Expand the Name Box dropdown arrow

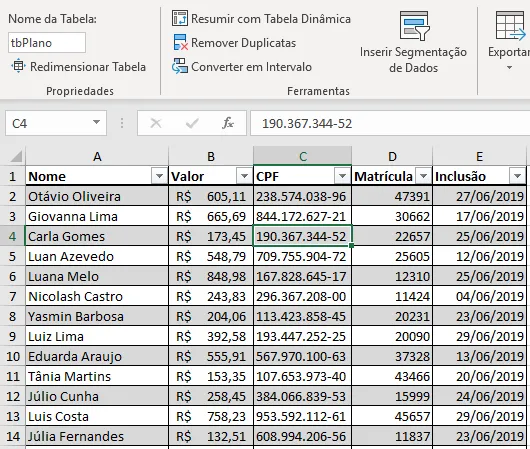click(96, 122)
